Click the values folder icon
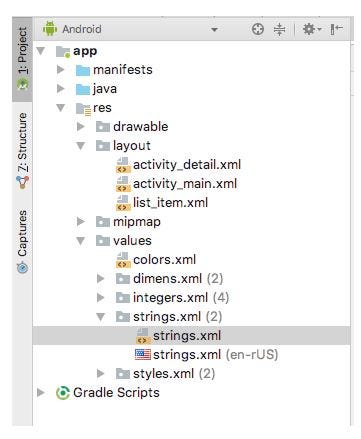 pos(103,241)
